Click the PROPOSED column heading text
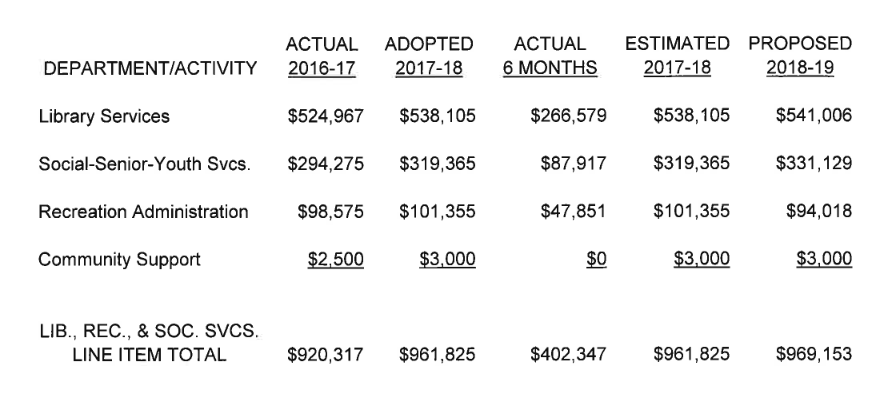 (800, 44)
